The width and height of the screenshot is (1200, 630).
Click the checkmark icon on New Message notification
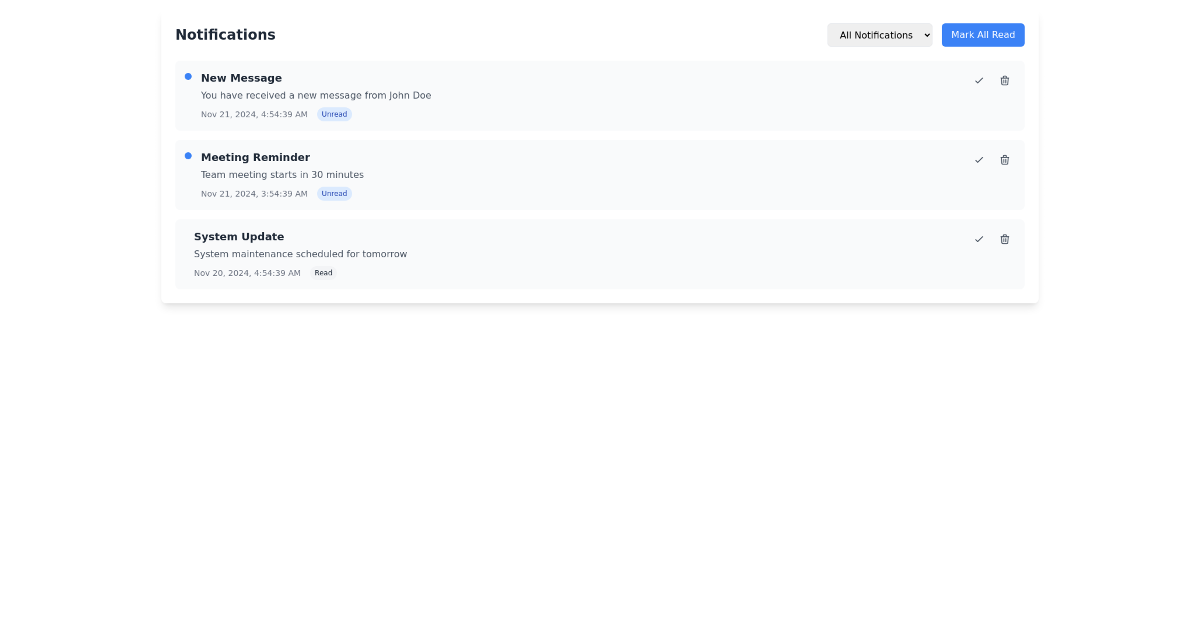tap(979, 80)
